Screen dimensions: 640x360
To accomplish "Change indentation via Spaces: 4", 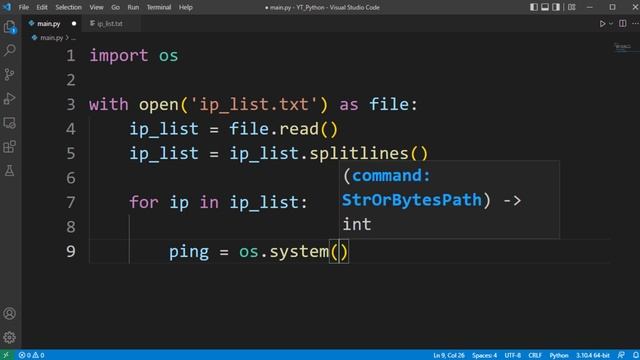I will tap(484, 355).
